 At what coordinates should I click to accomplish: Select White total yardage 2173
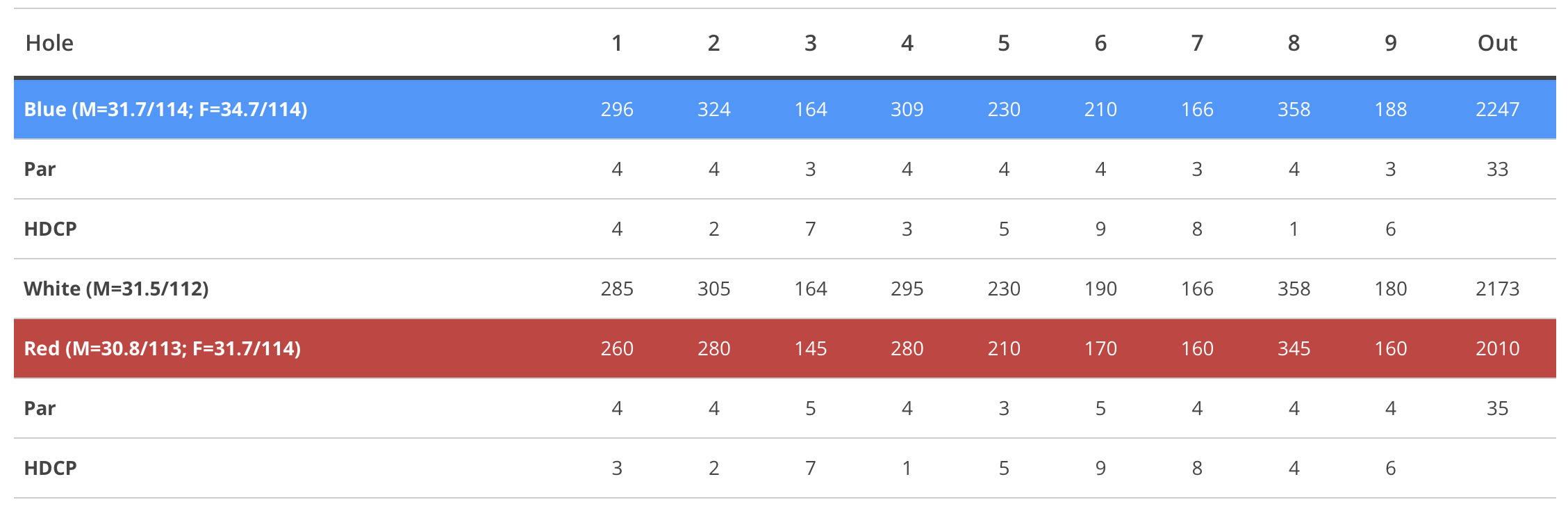tap(1497, 289)
